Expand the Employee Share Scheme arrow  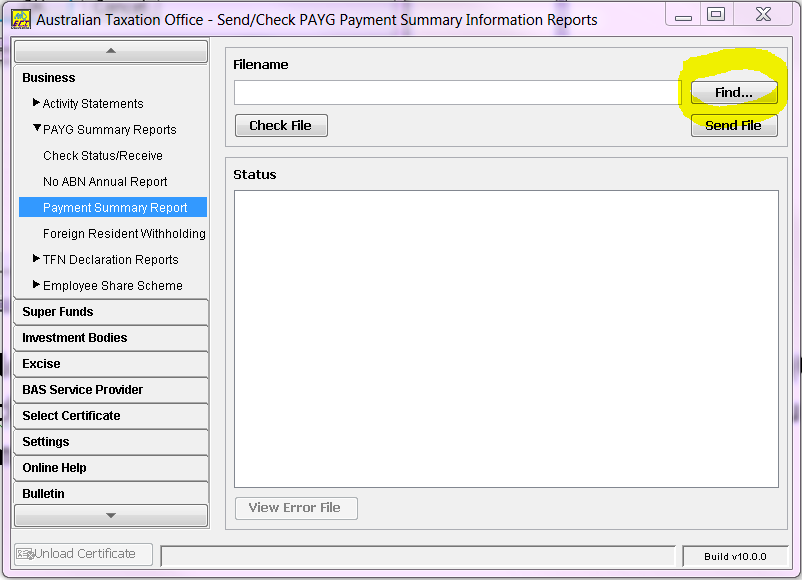[x=36, y=285]
